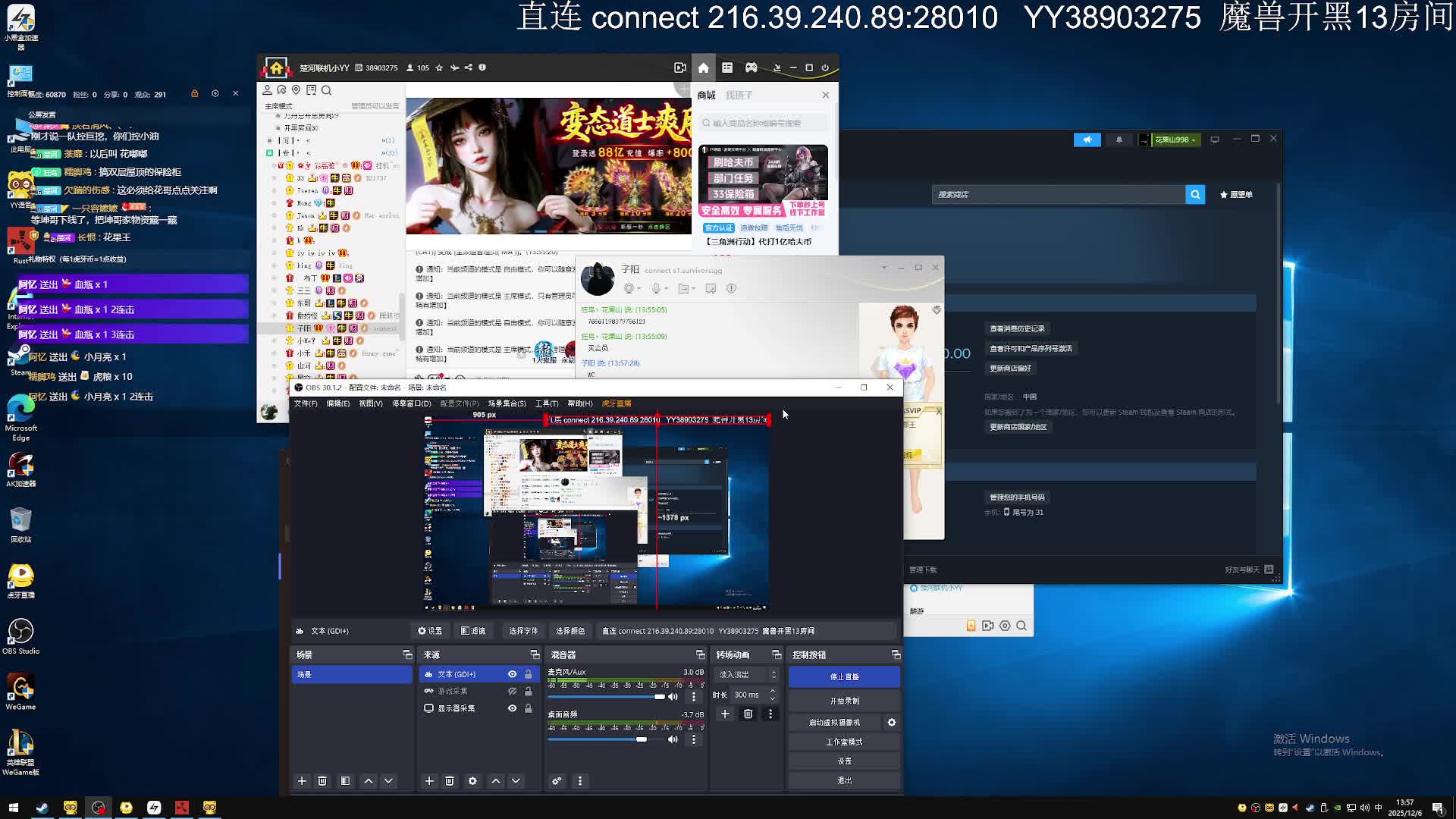Click the 停止直播 button

pos(844,676)
